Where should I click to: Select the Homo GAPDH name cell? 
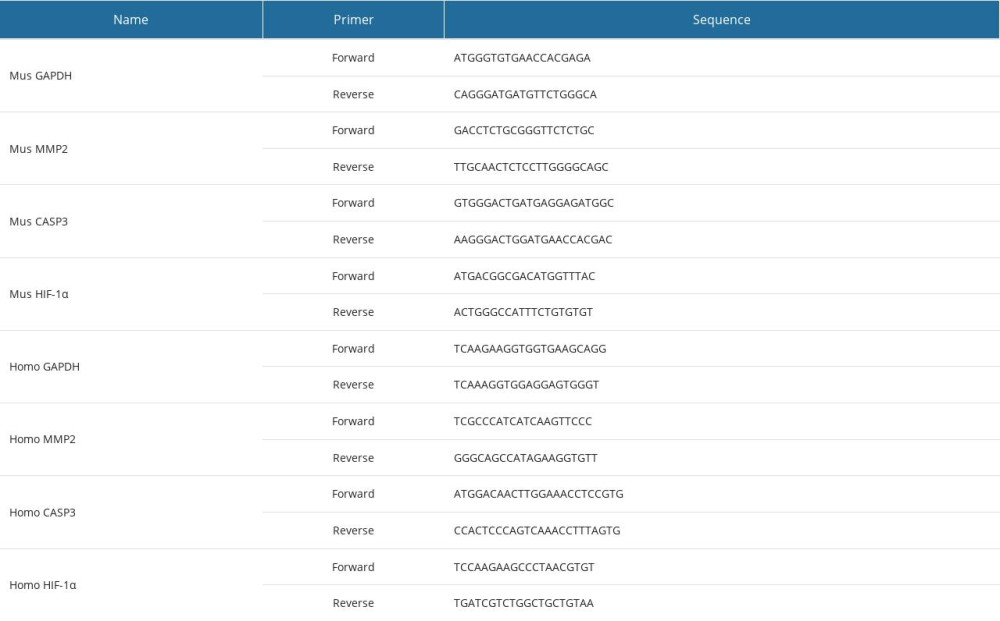pyautogui.click(x=44, y=367)
